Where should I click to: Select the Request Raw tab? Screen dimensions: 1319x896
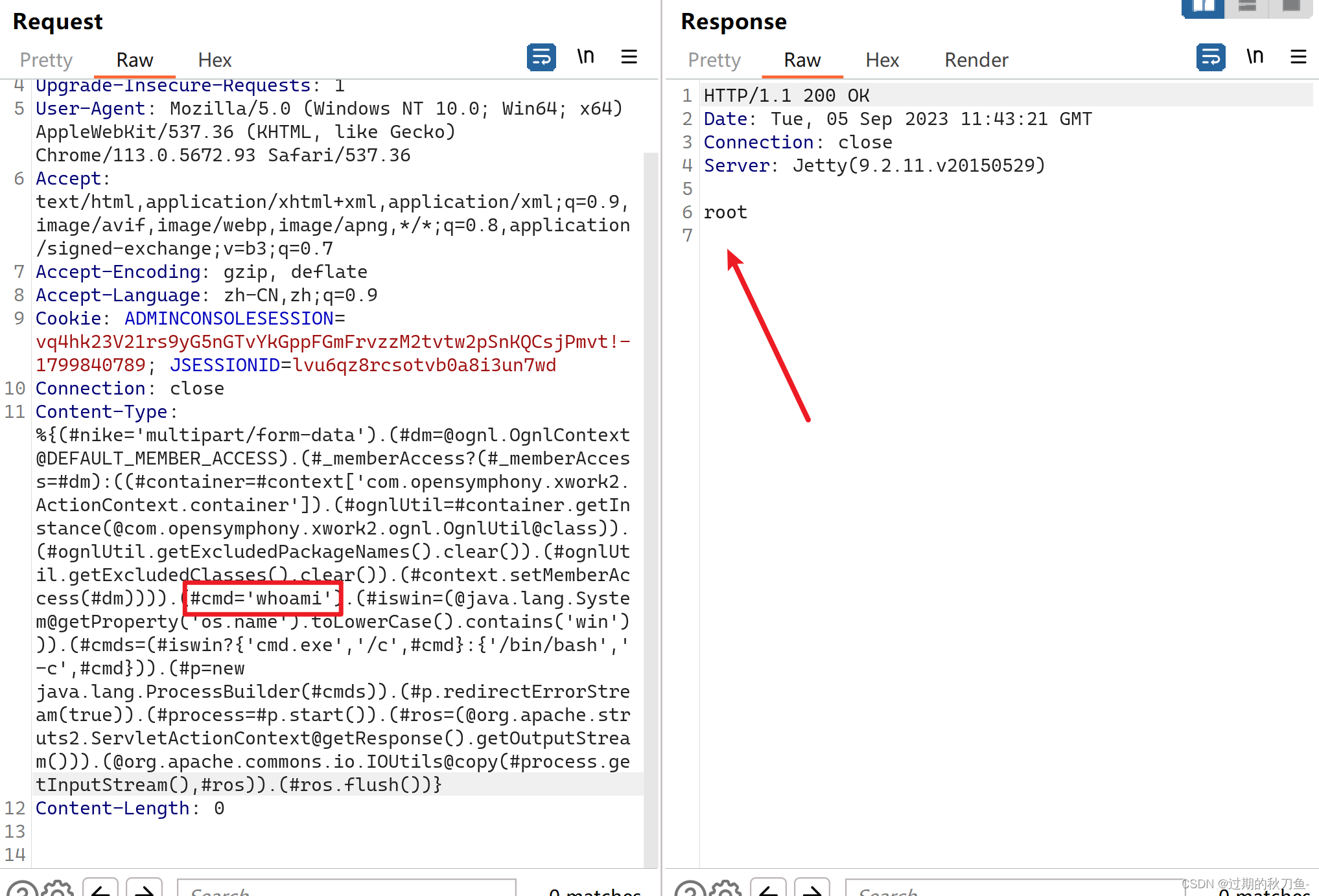coord(135,60)
